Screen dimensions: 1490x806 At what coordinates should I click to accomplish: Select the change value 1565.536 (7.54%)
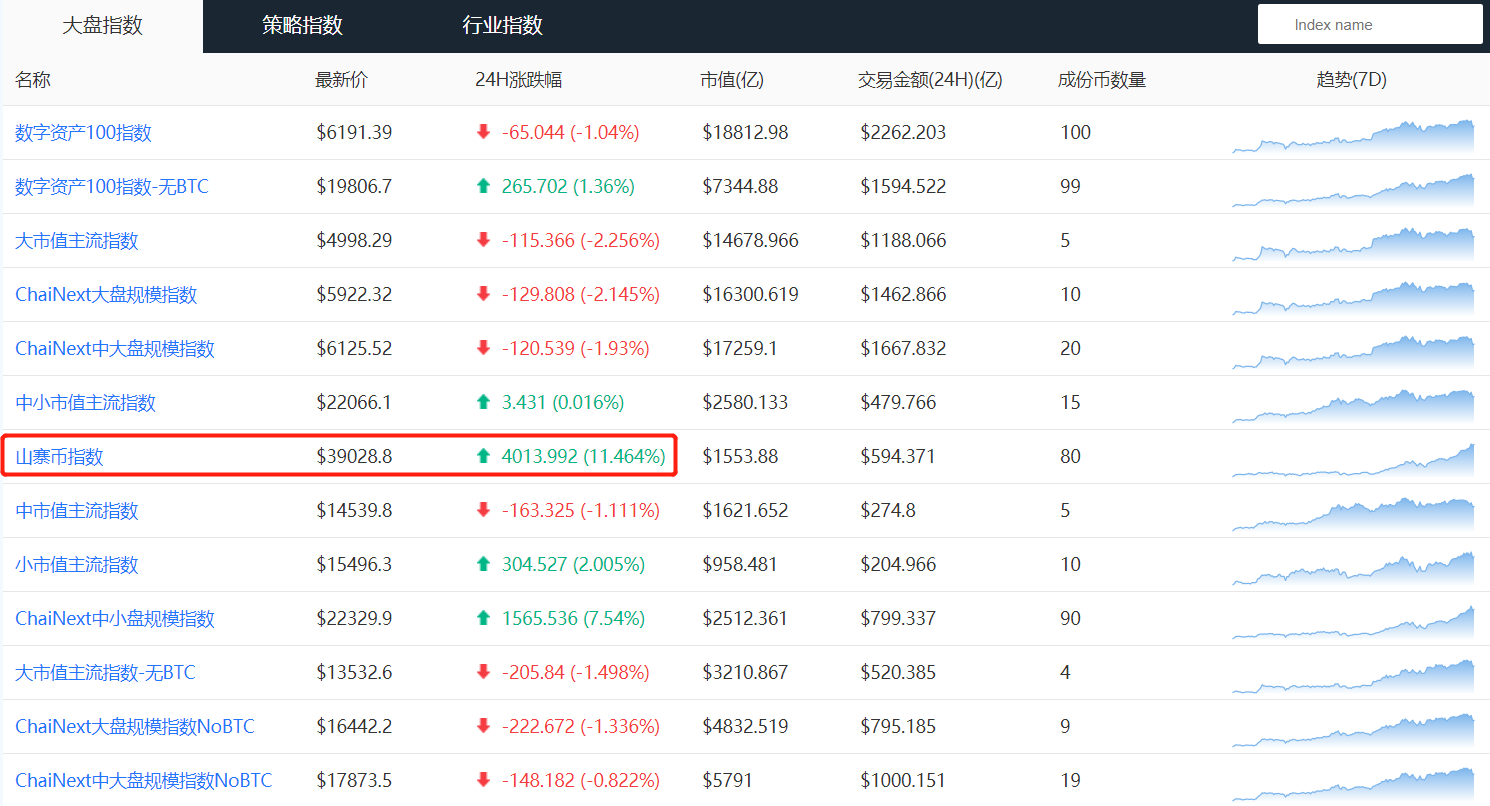(x=571, y=618)
